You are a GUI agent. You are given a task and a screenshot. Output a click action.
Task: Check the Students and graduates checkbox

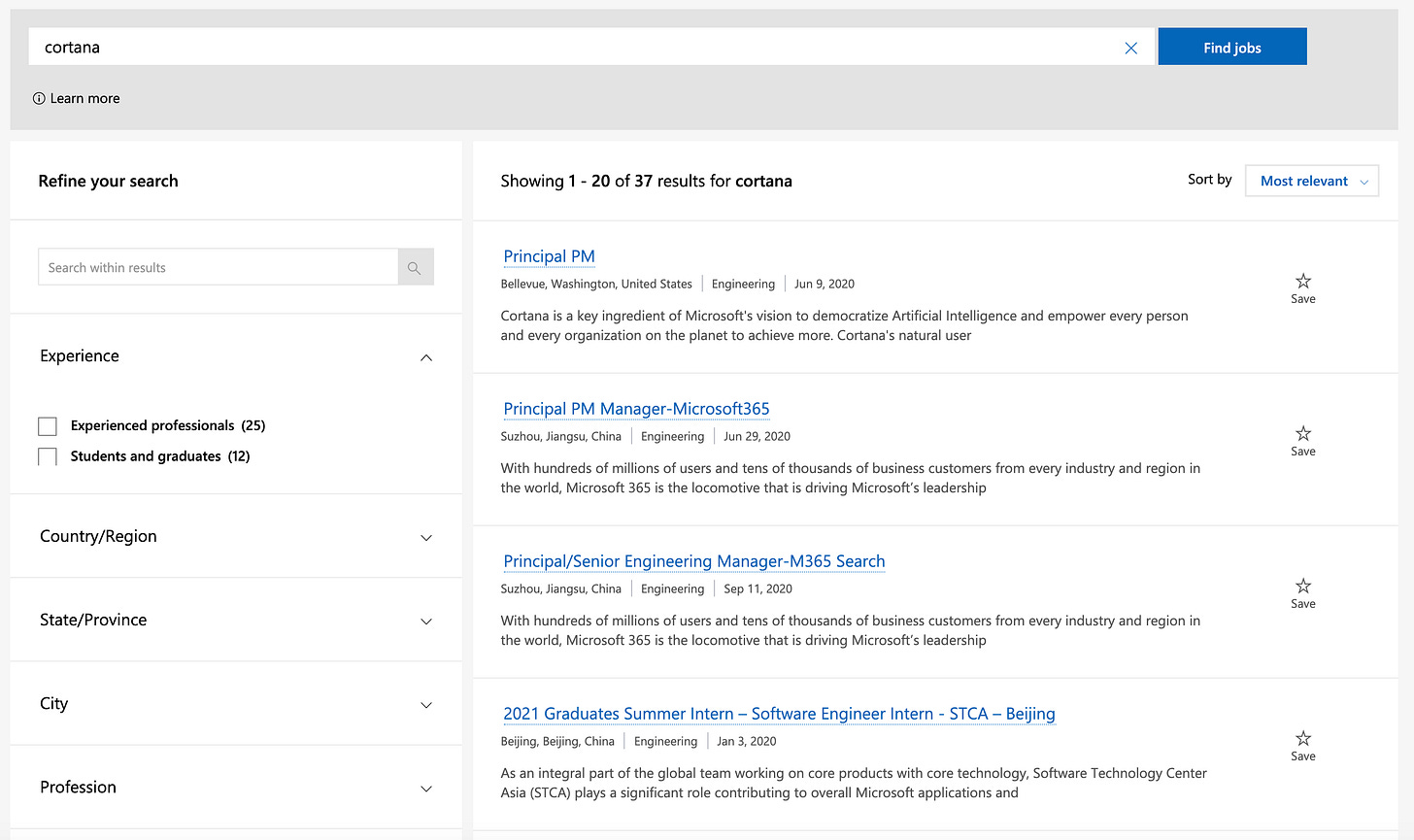click(x=48, y=456)
